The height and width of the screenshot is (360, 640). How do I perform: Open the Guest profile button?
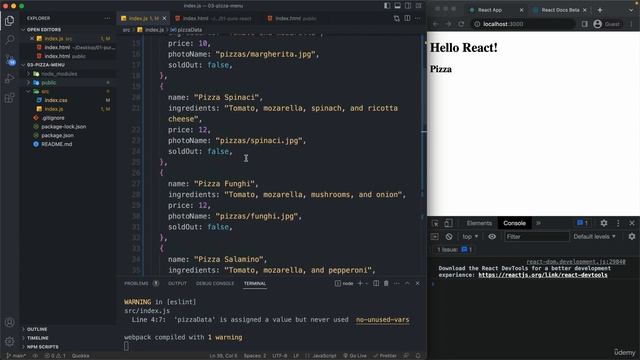tap(607, 24)
